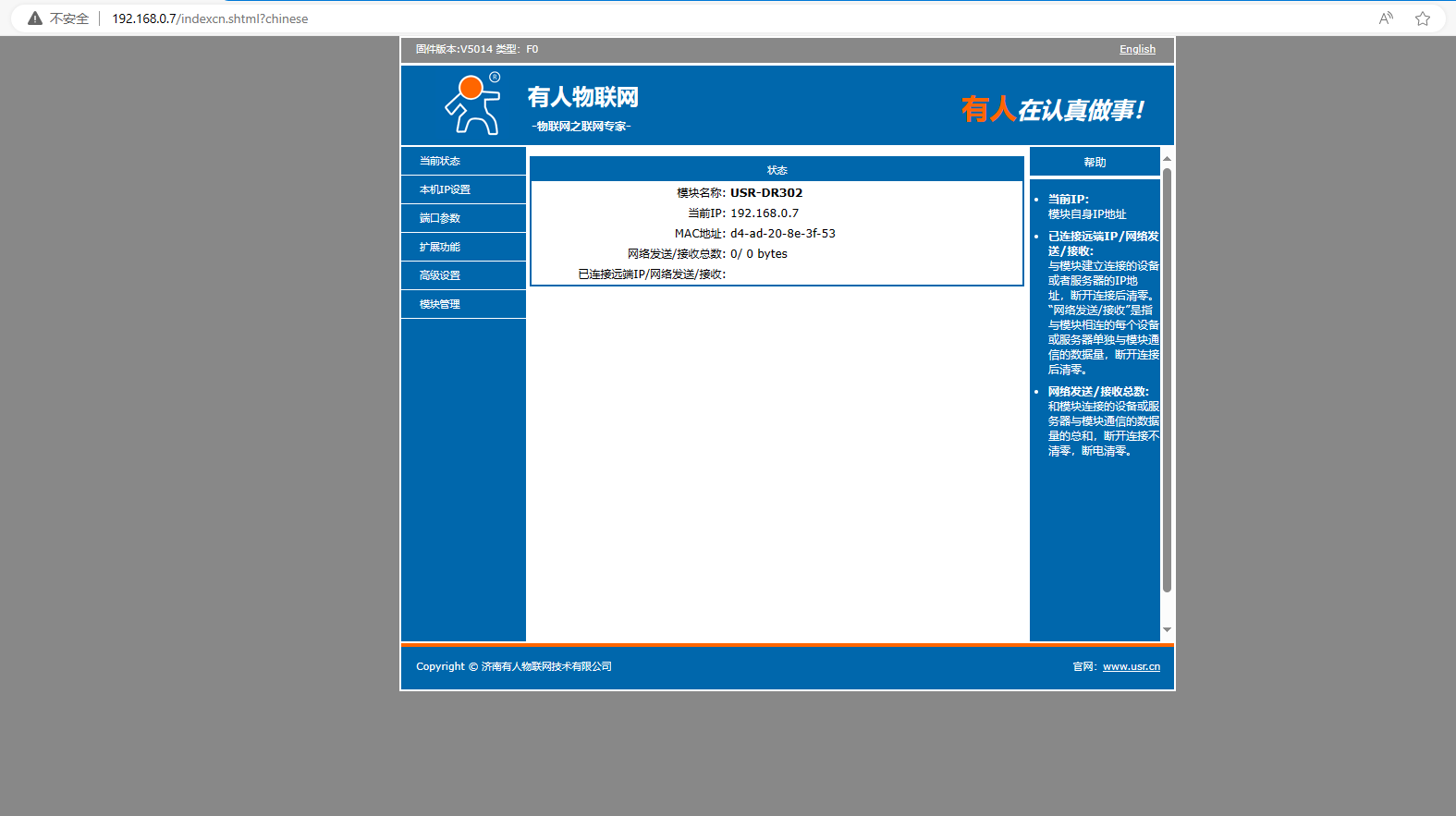This screenshot has width=1456, height=816.
Task: Click the 已连接远端IP/网络发送/接收 status label
Action: (x=652, y=274)
